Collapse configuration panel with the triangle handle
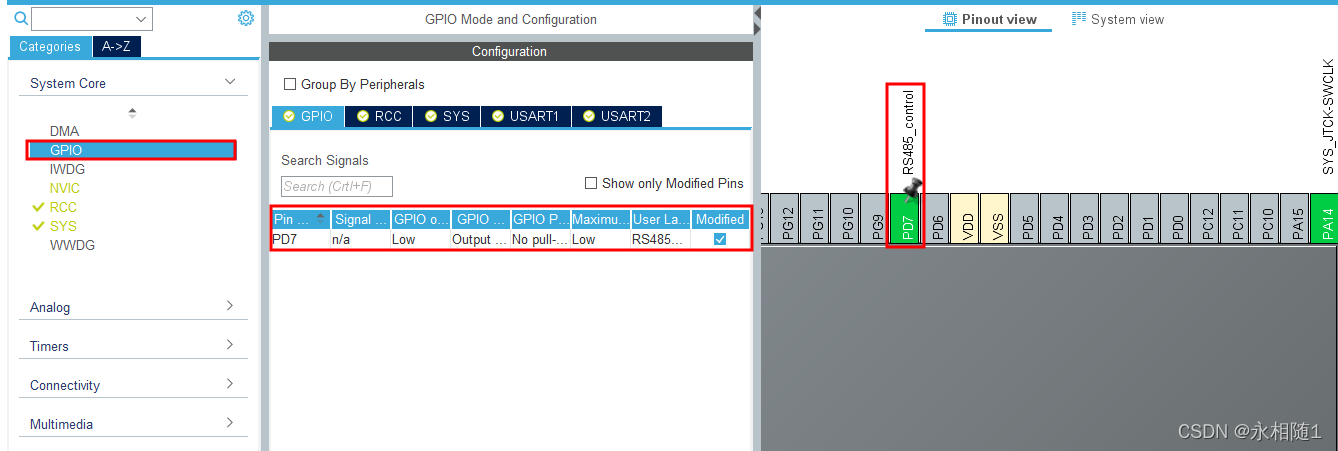1338x451 pixels. tap(757, 13)
